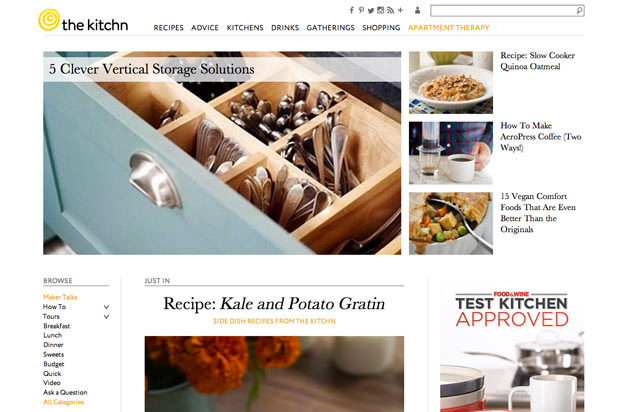Click into the site search field

coord(503,11)
